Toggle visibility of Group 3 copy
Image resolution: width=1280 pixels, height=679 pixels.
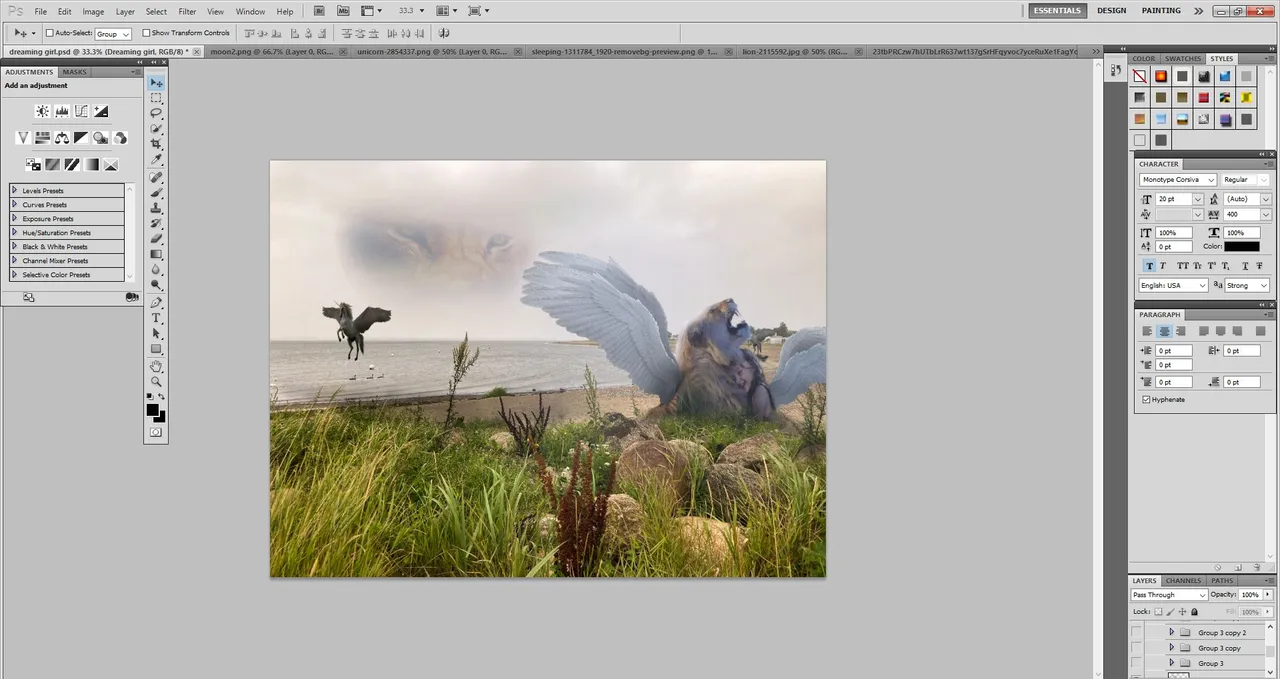click(1136, 648)
